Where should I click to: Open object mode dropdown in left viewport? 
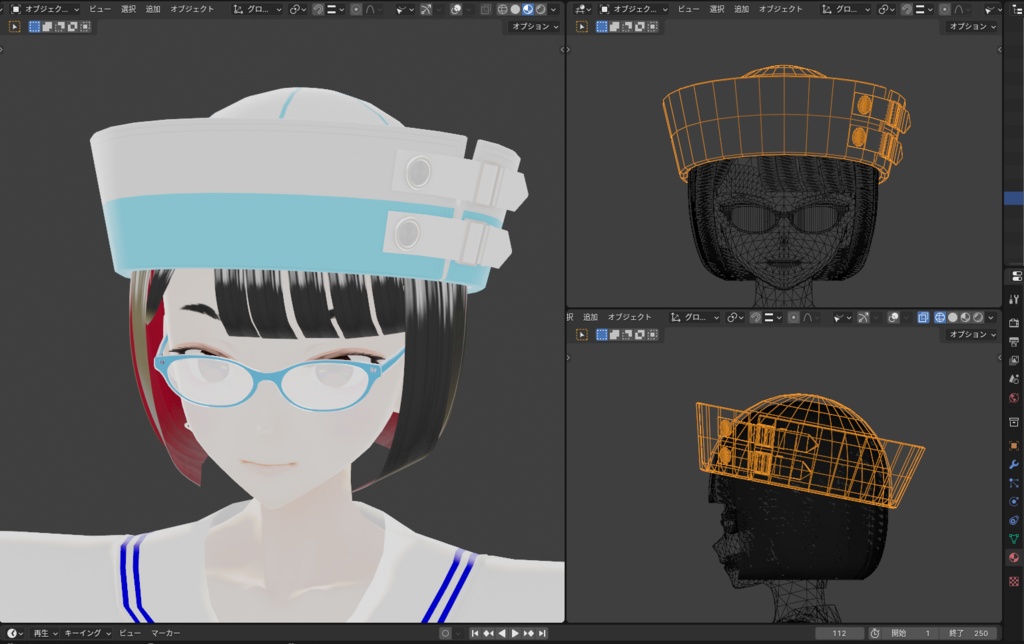pos(44,9)
